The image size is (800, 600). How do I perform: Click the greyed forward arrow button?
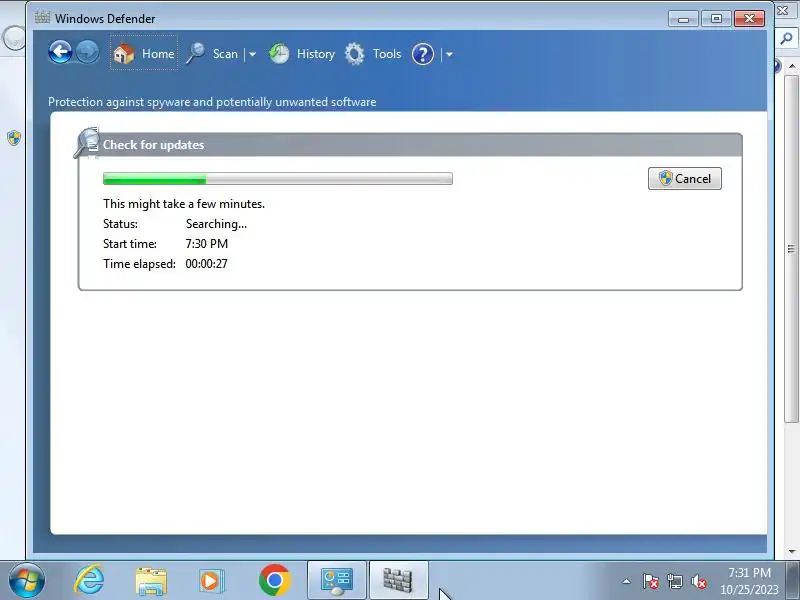click(x=88, y=53)
